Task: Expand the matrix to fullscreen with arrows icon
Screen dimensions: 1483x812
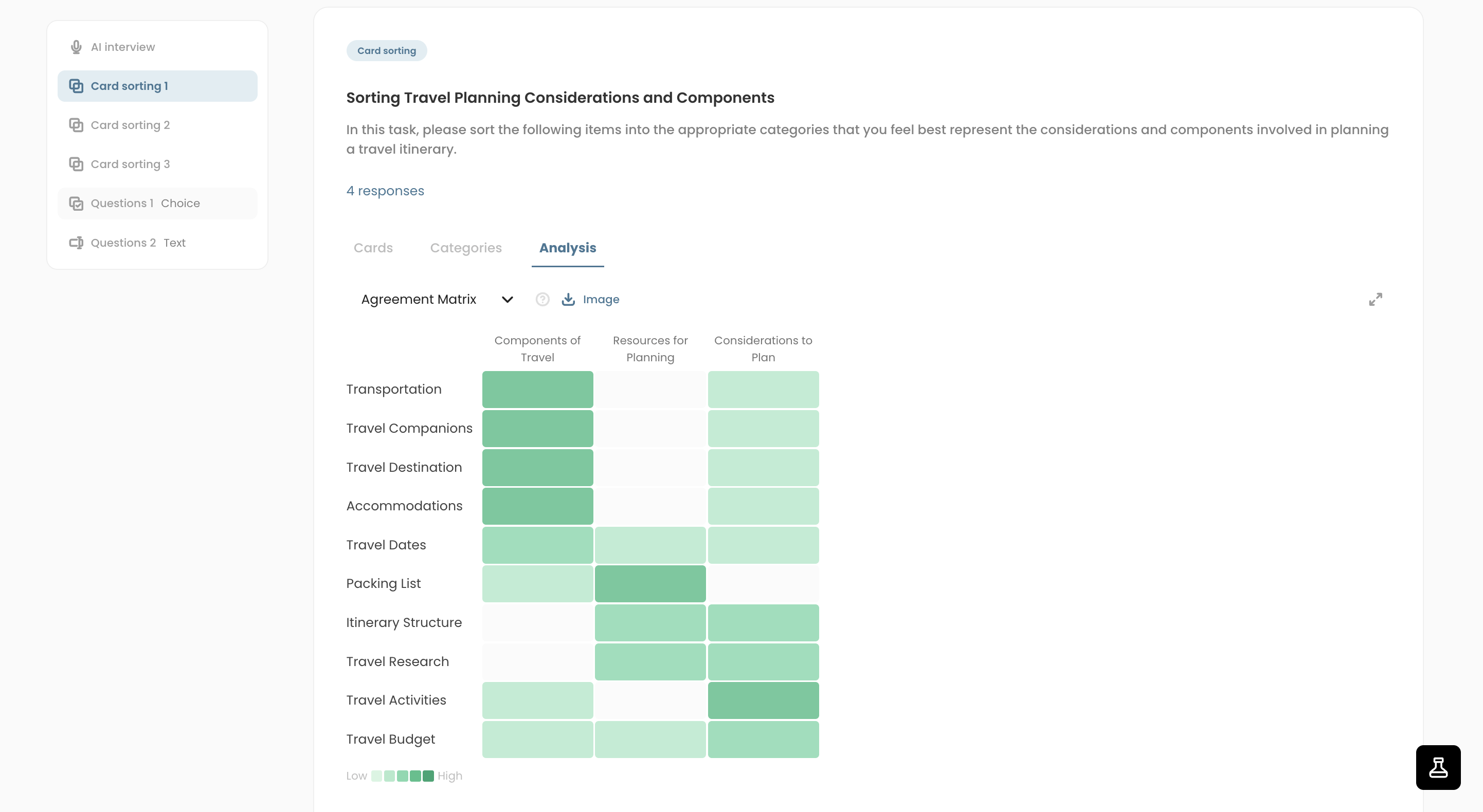Action: pos(1376,299)
